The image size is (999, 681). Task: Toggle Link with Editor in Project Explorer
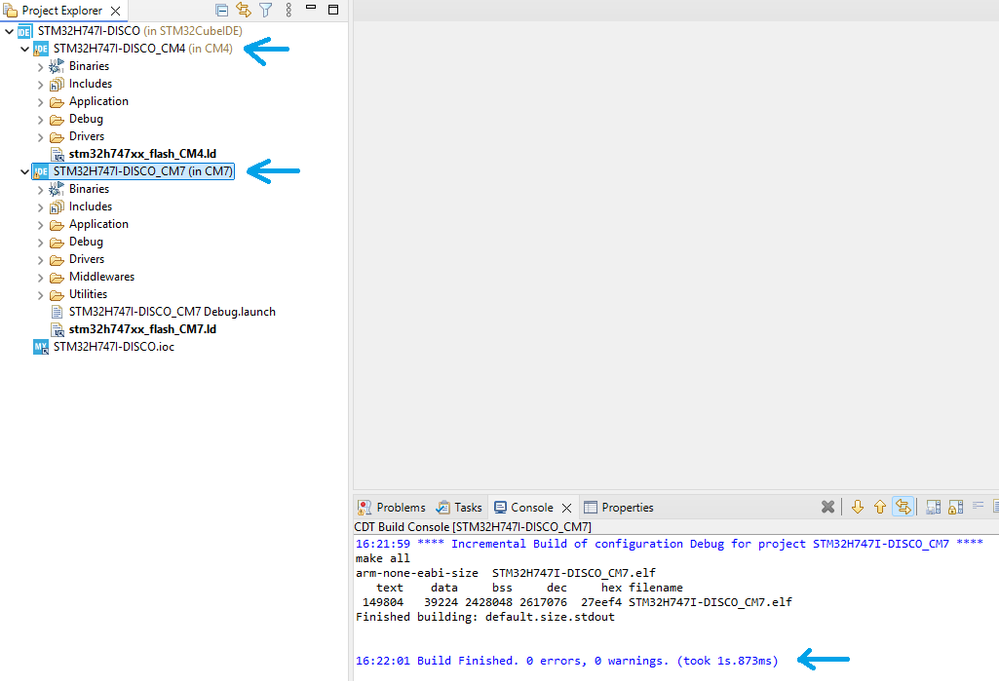point(243,10)
